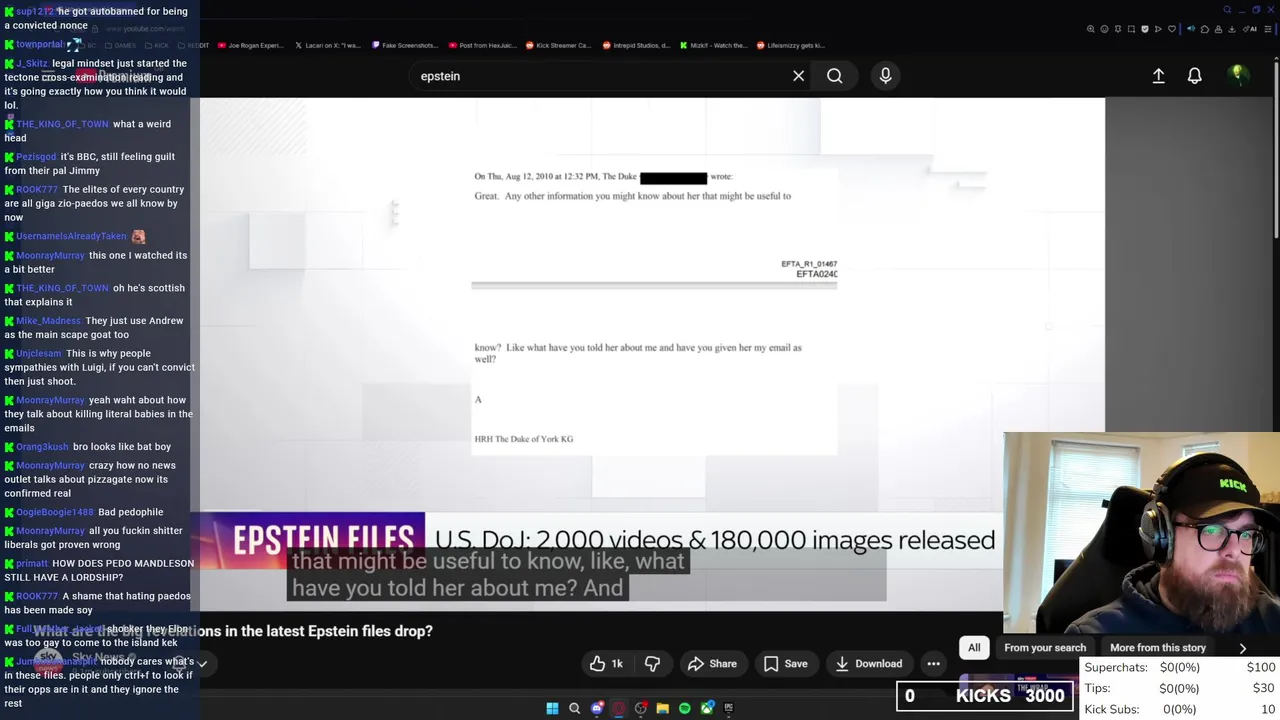Click the pin icon in browser toolbar

pos(1118,29)
